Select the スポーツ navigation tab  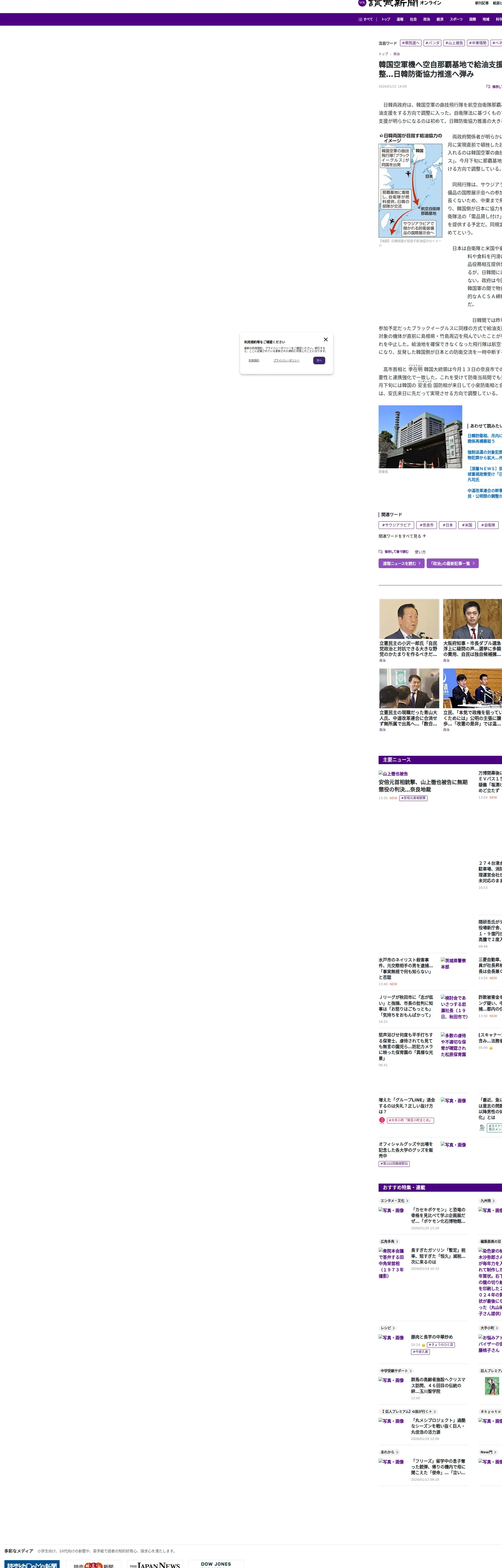coord(456,20)
